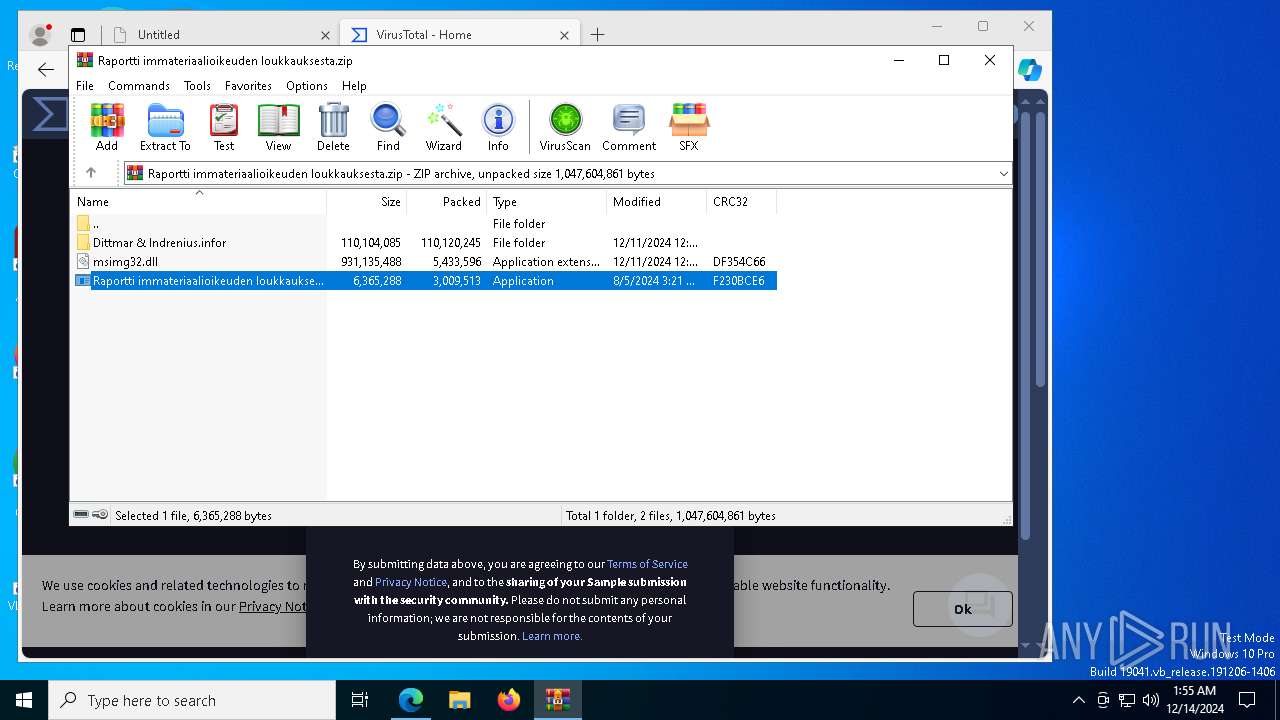The width and height of the screenshot is (1280, 720).
Task: Switch to the VirusTotal - Home tab
Action: click(459, 34)
